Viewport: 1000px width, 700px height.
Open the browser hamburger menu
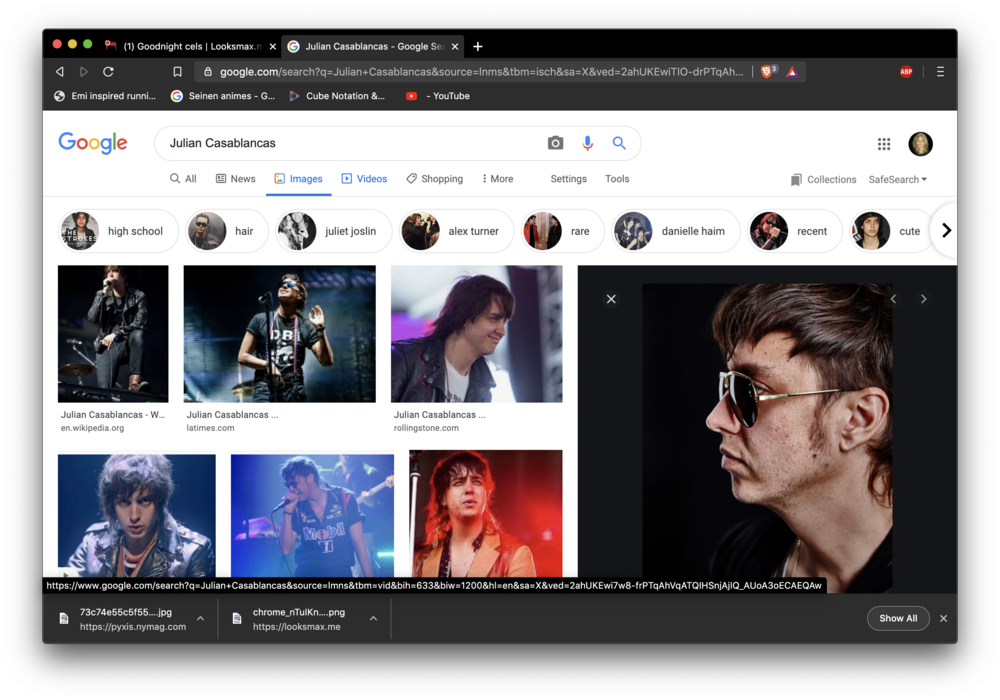940,72
